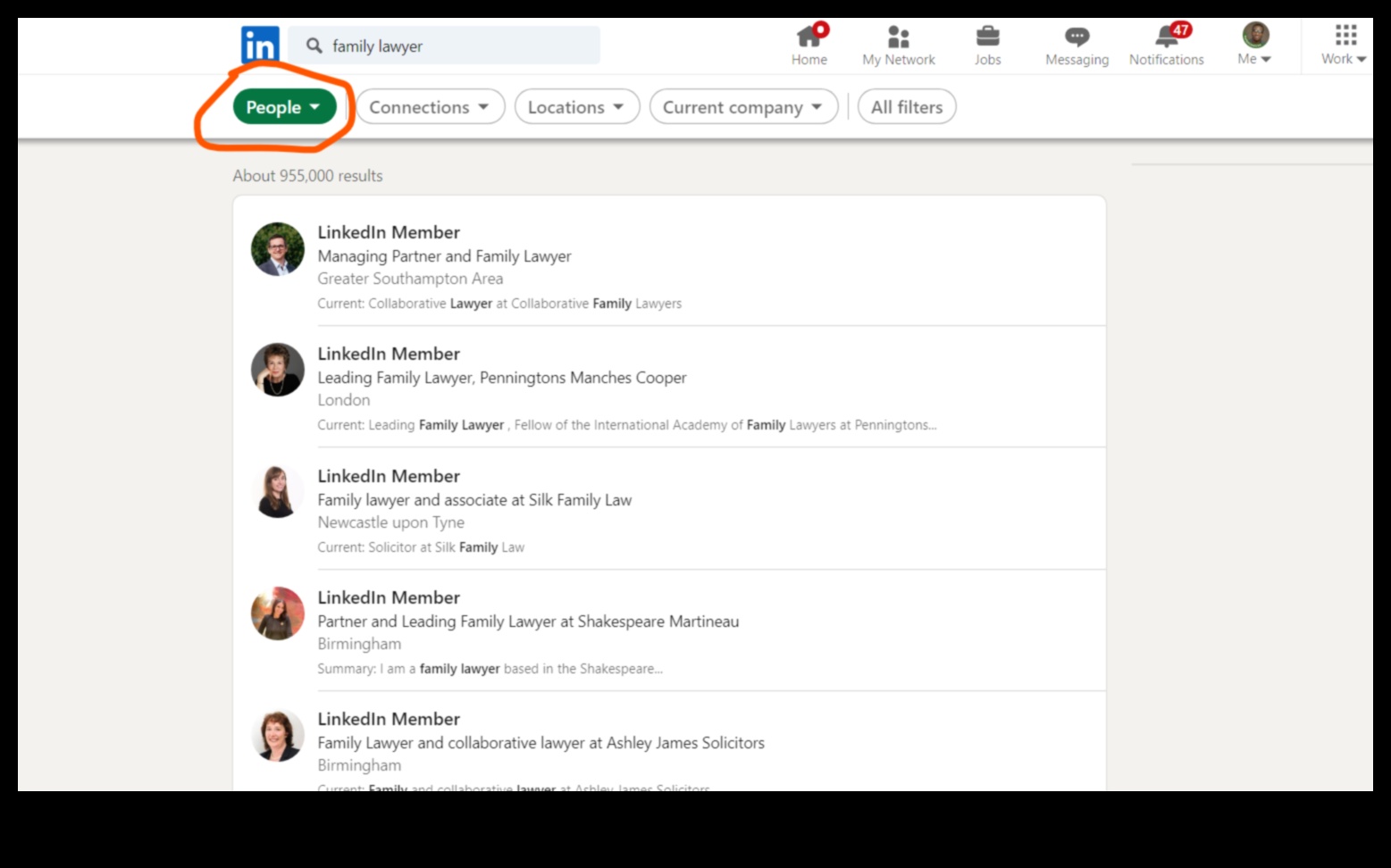Image resolution: width=1391 pixels, height=868 pixels.
Task: Check Notifications with 47 alerts
Action: coord(1166,39)
